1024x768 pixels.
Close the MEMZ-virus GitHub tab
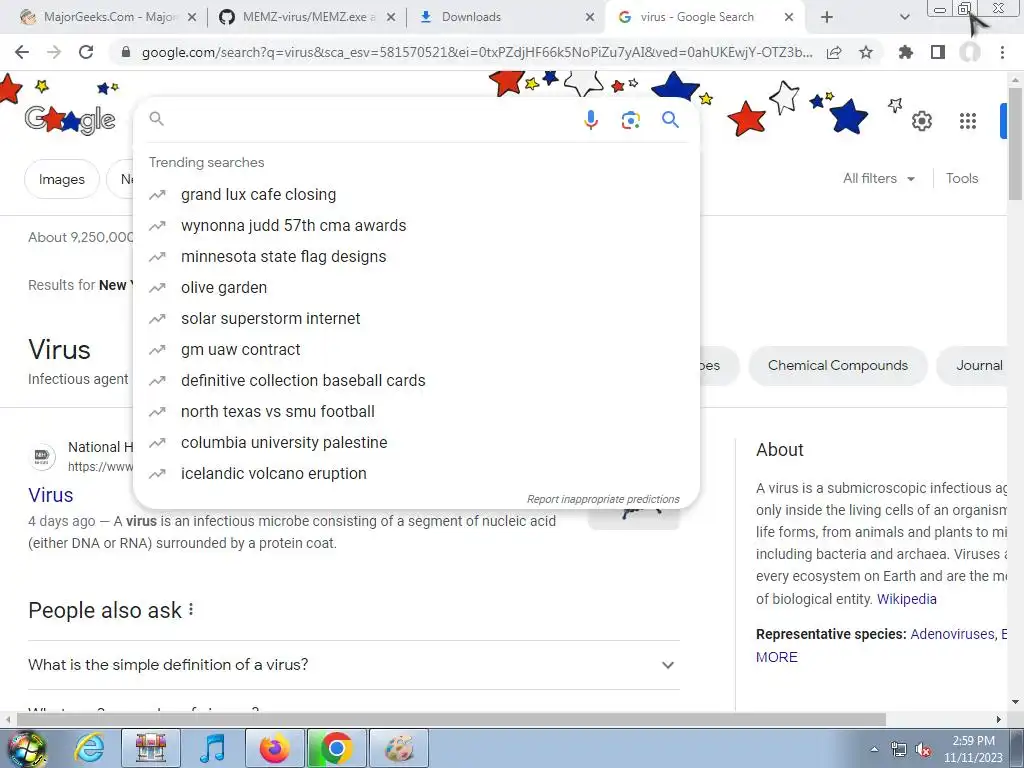[x=391, y=18]
